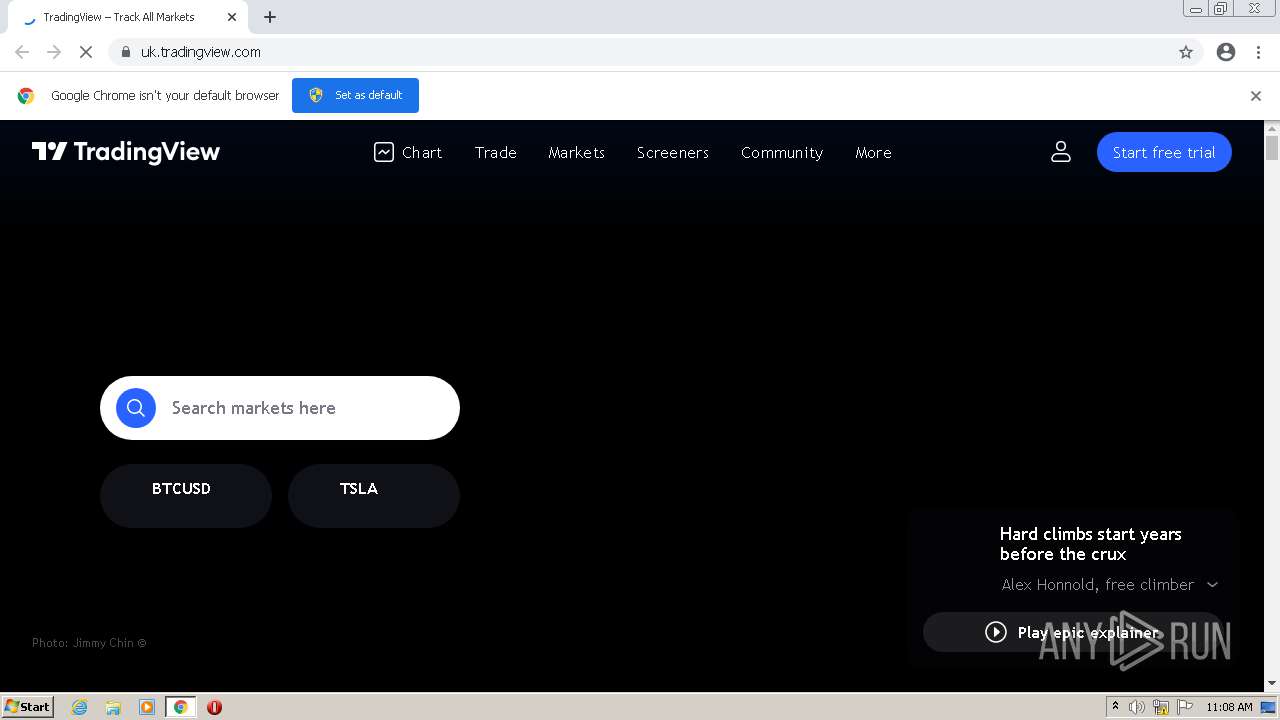1280x720 pixels.
Task: Select the TSLA quick symbol
Action: pos(374,495)
